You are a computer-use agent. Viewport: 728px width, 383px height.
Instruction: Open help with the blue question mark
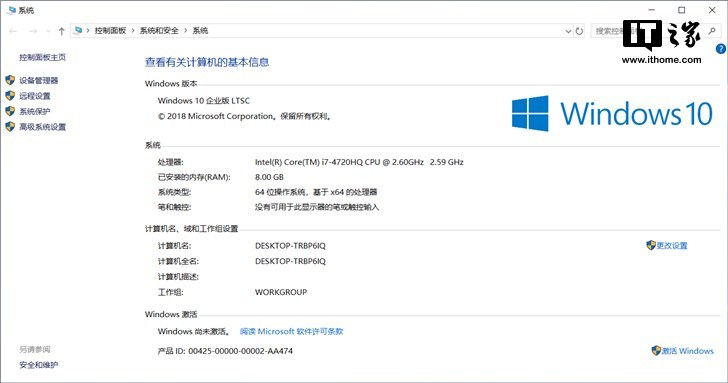coord(721,48)
